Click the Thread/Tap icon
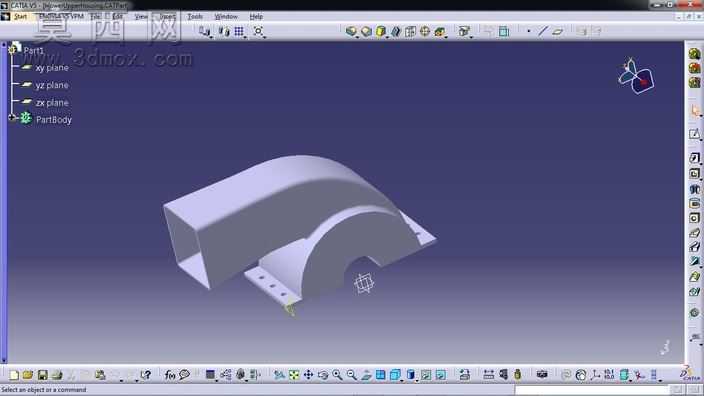The height and width of the screenshot is (396, 704). (x=424, y=31)
